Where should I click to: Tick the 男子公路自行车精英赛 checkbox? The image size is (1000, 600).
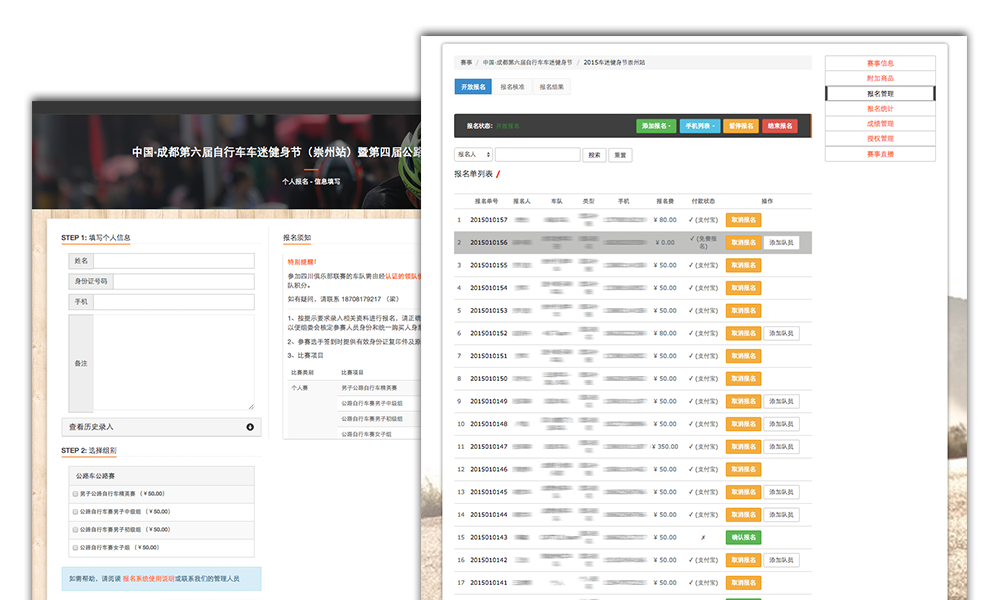coord(76,494)
